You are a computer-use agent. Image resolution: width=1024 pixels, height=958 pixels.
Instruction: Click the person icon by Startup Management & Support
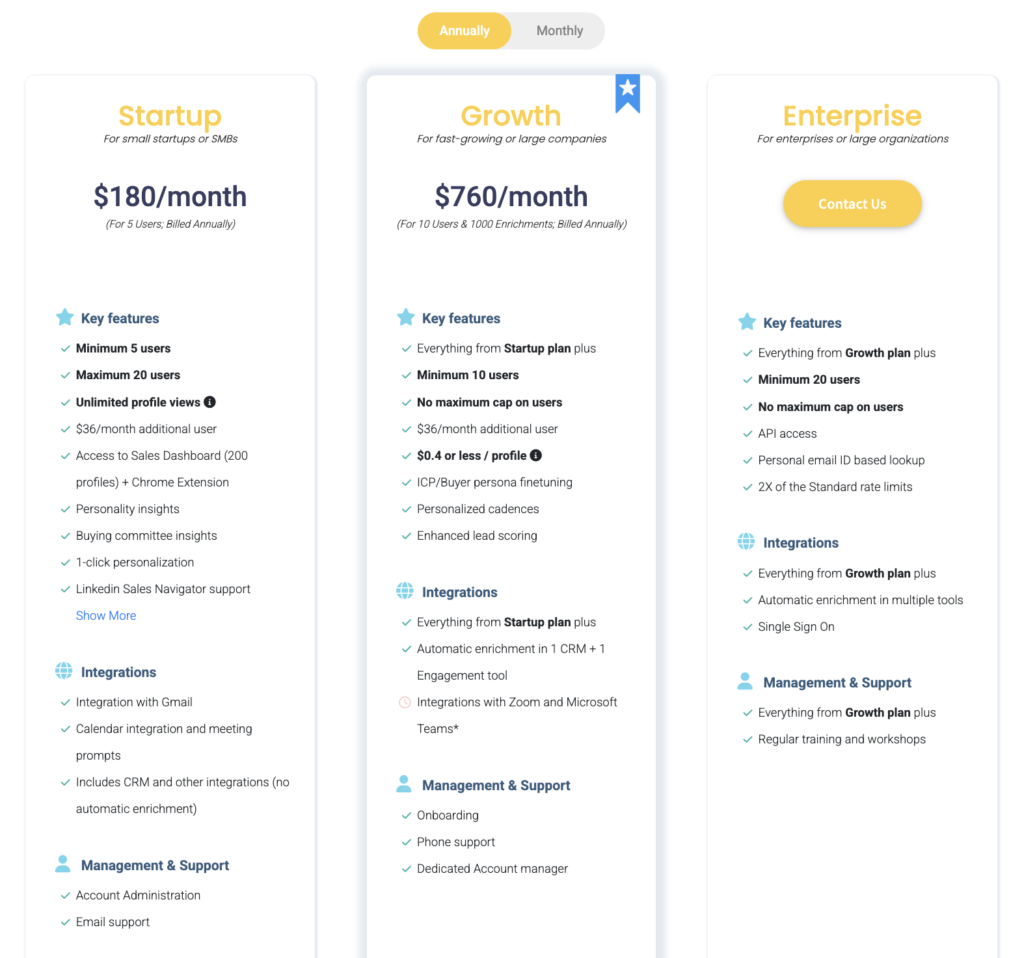tap(63, 864)
